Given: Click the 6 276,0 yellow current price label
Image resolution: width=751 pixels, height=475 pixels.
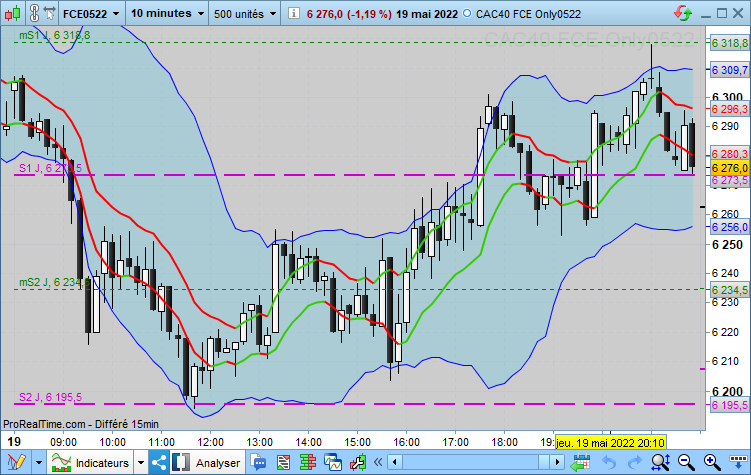Looking at the screenshot, I should (x=729, y=168).
